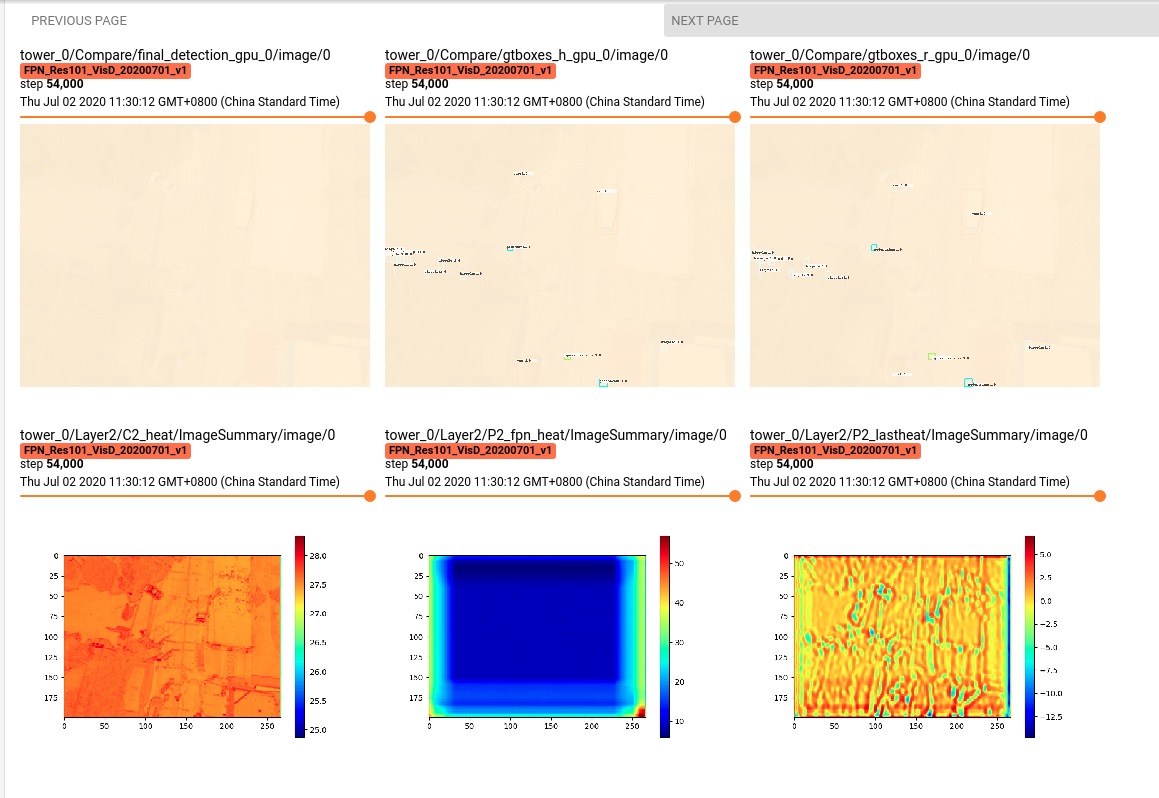Click the step slider dot on P2_fpn_heat card
The height and width of the screenshot is (798, 1159).
coord(735,495)
